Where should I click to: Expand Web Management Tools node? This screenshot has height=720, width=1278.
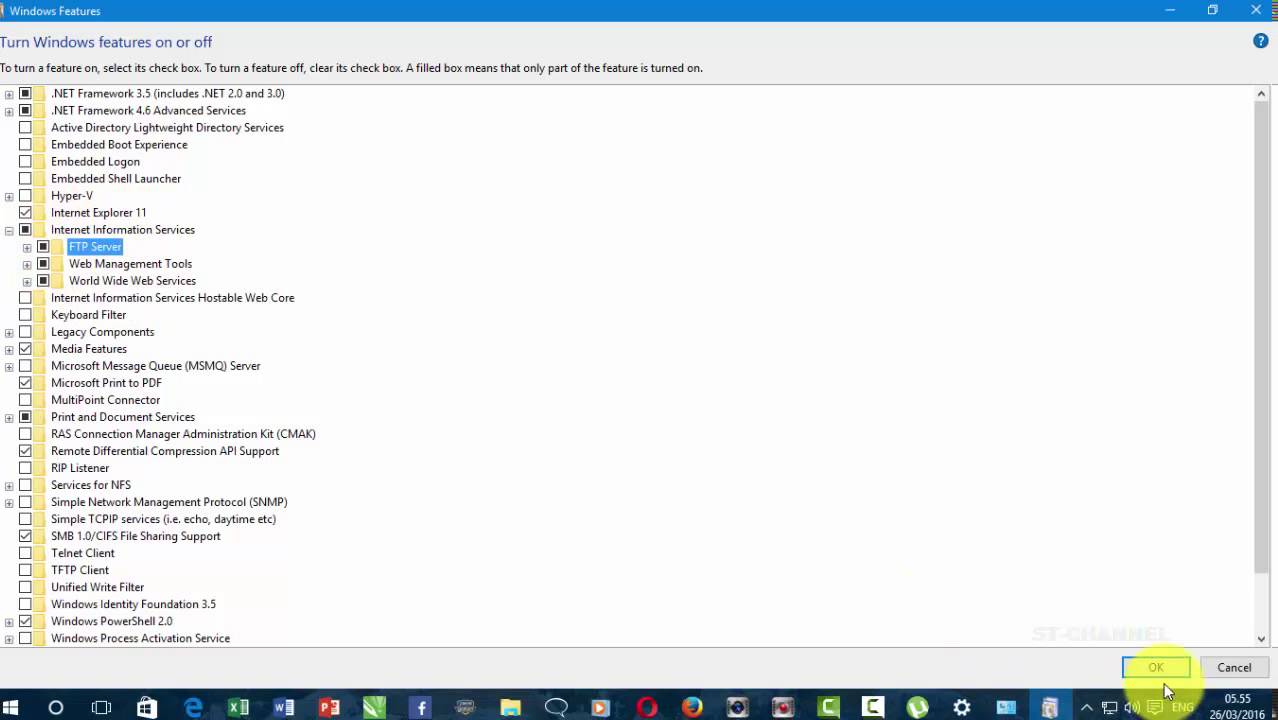click(x=27, y=264)
